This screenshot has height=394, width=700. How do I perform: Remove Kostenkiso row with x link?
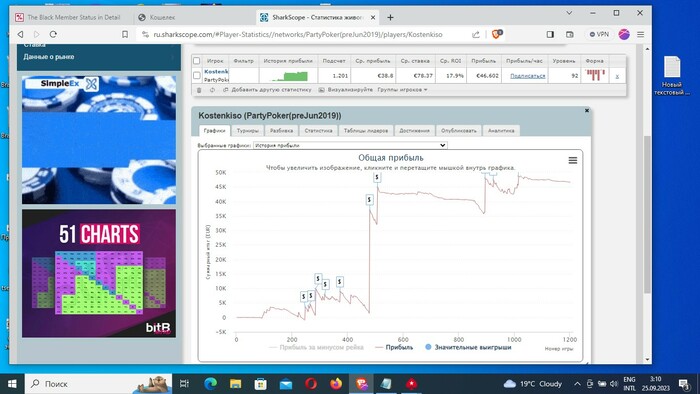pos(617,76)
